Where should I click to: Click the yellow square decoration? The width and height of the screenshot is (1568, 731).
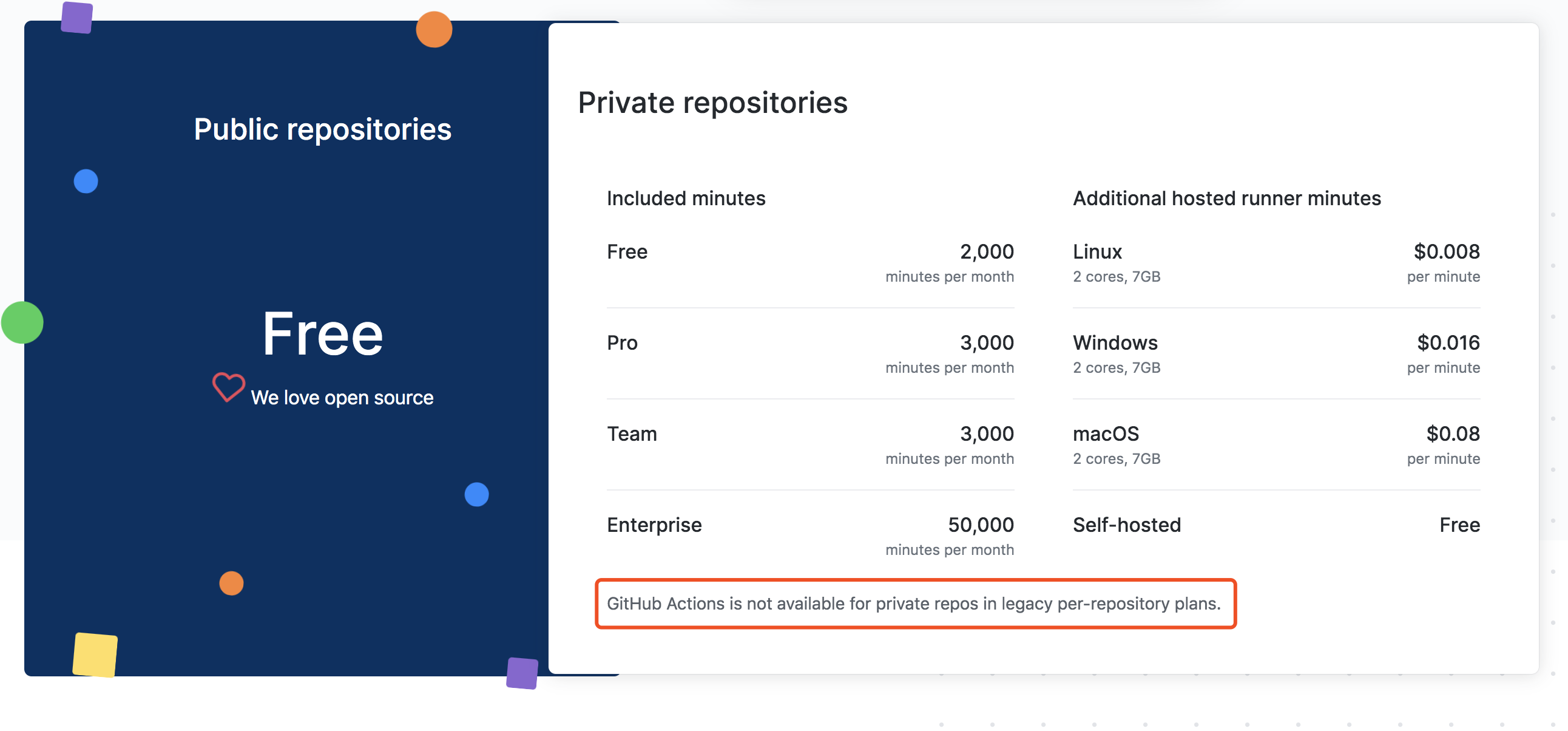click(x=95, y=655)
